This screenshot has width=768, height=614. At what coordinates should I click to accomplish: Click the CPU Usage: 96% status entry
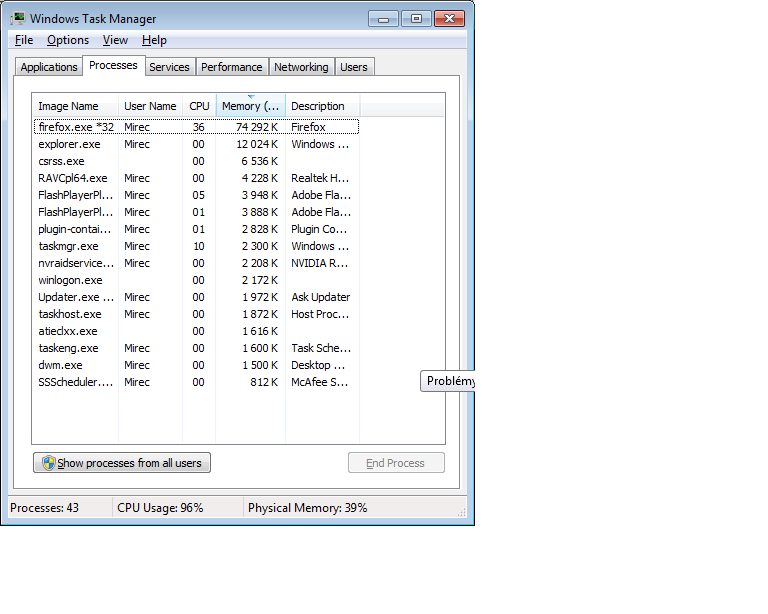point(160,508)
